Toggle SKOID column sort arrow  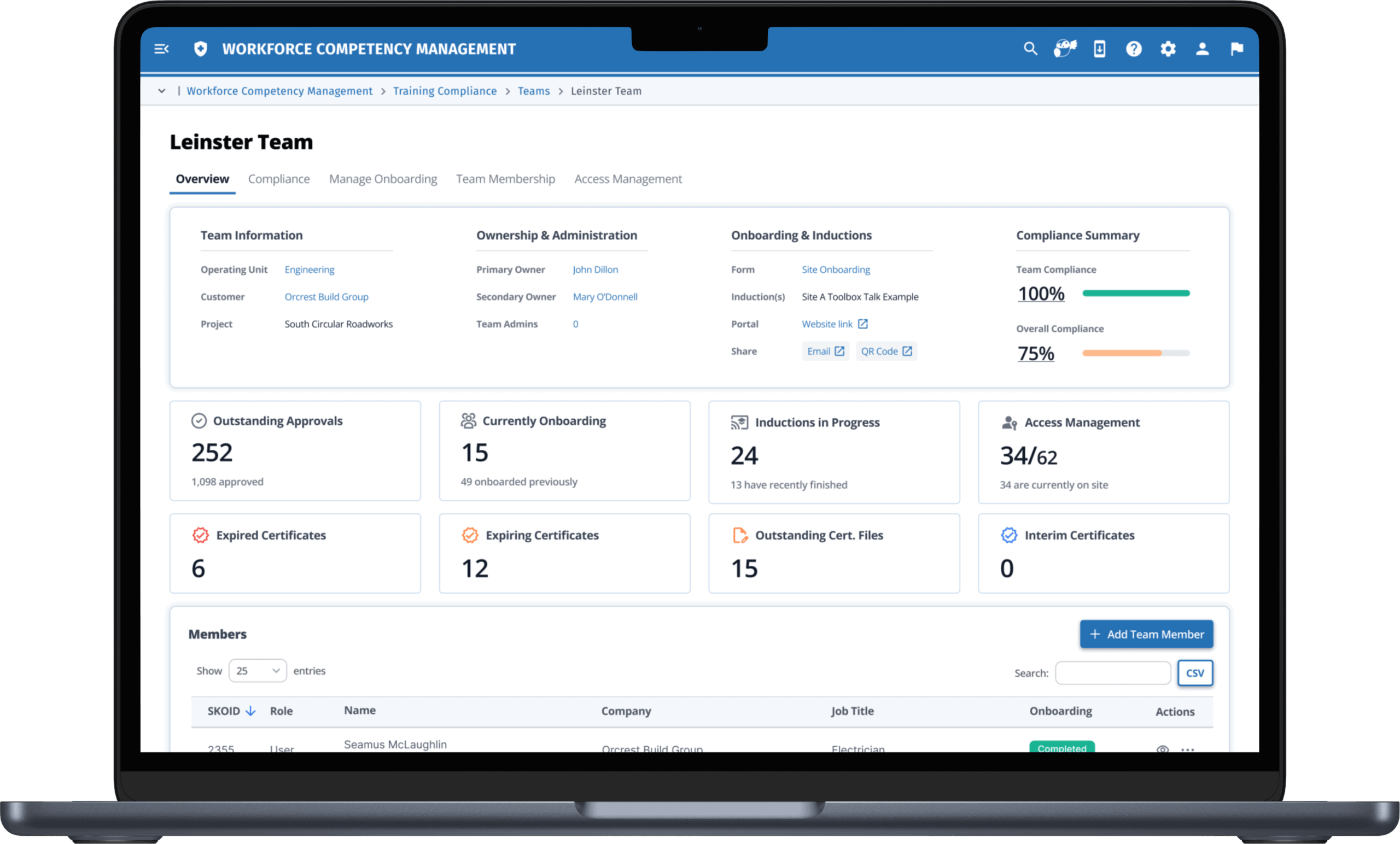250,711
